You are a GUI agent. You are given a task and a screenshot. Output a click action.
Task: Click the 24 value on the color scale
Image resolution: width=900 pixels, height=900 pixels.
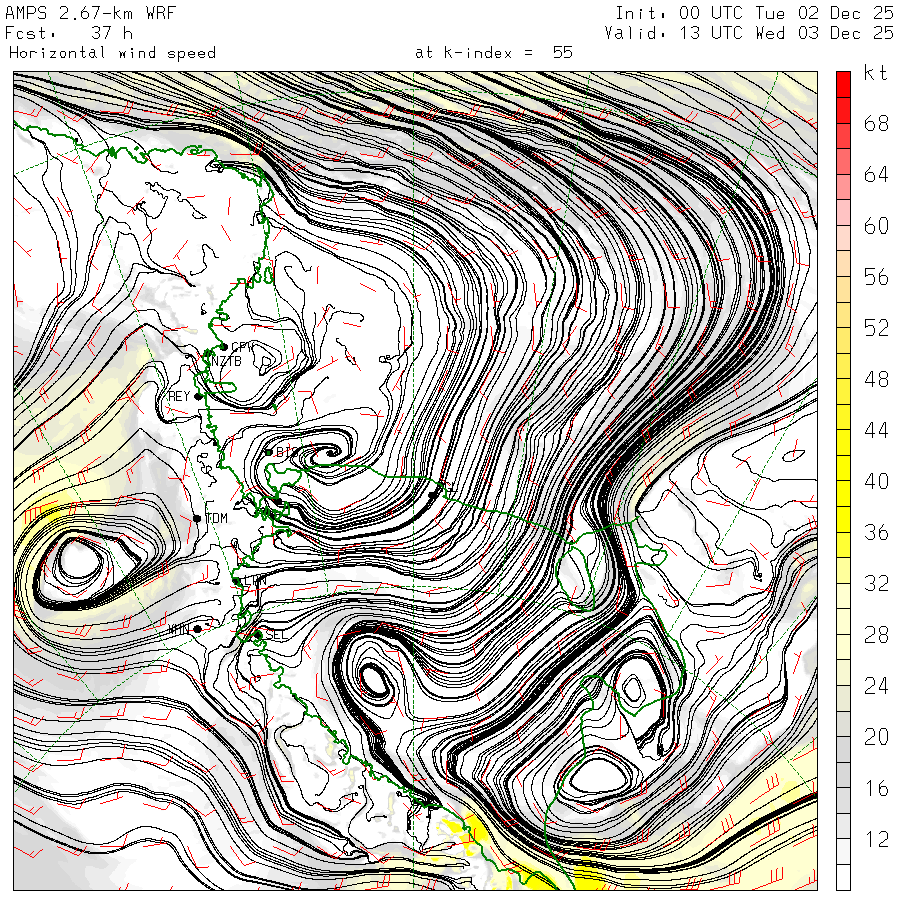pos(876,685)
